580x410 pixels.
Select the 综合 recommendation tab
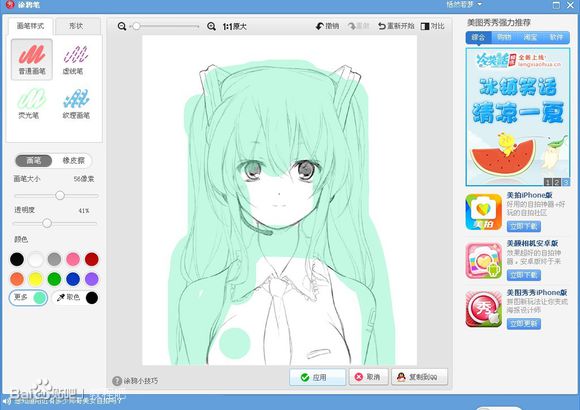click(478, 37)
